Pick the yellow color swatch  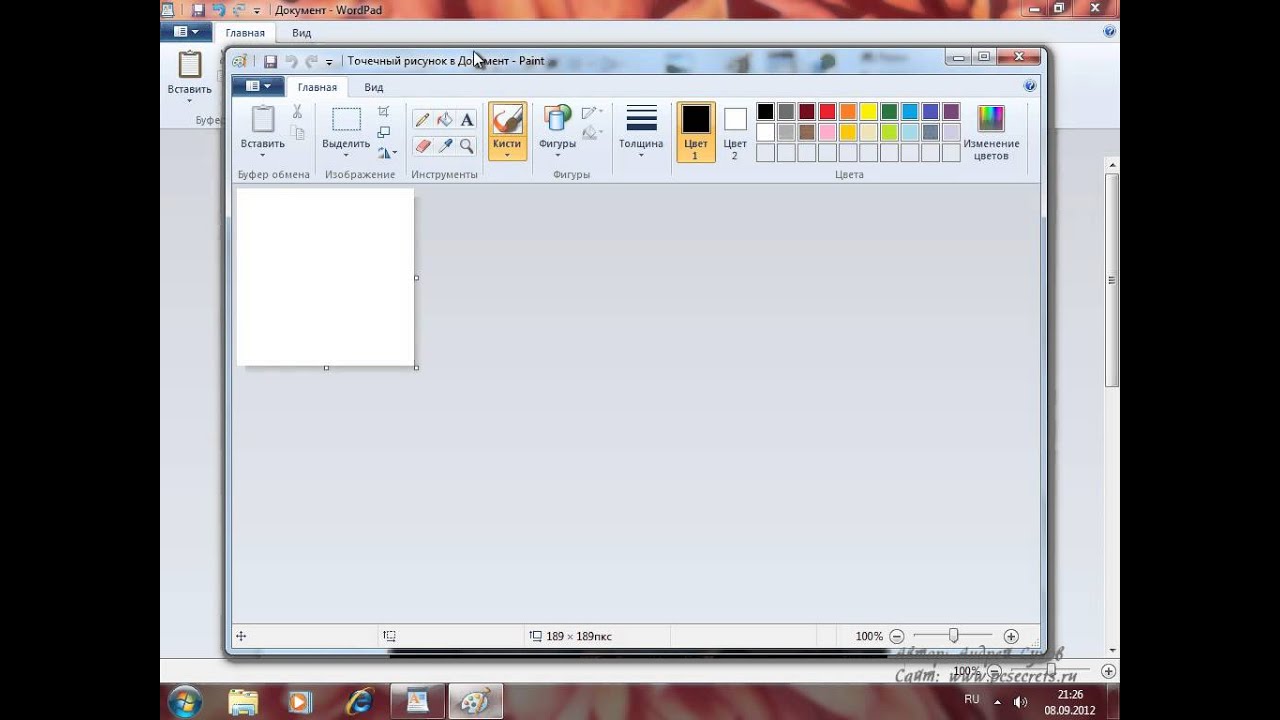coord(869,111)
